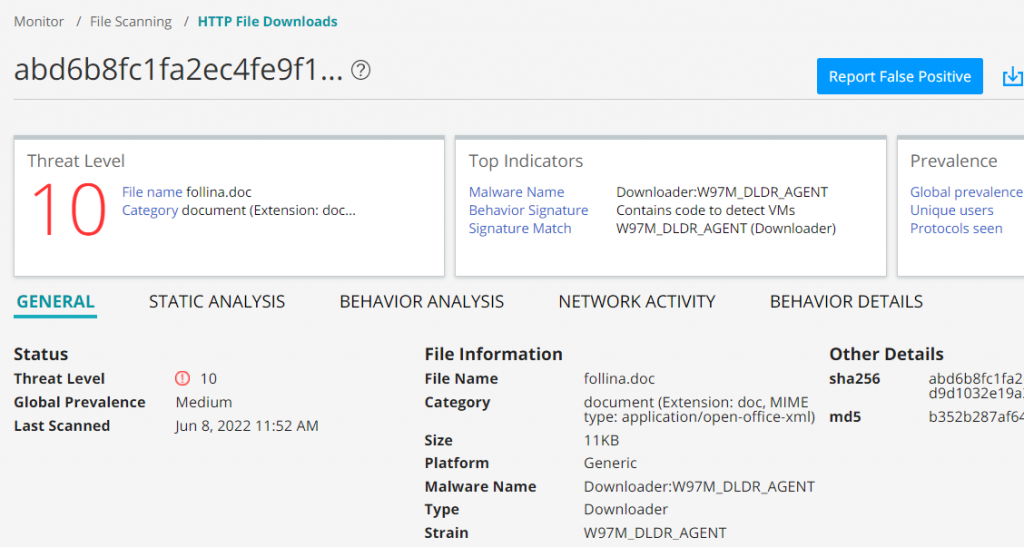Click the large red threat score 10
Image resolution: width=1024 pixels, height=547 pixels.
tap(68, 210)
